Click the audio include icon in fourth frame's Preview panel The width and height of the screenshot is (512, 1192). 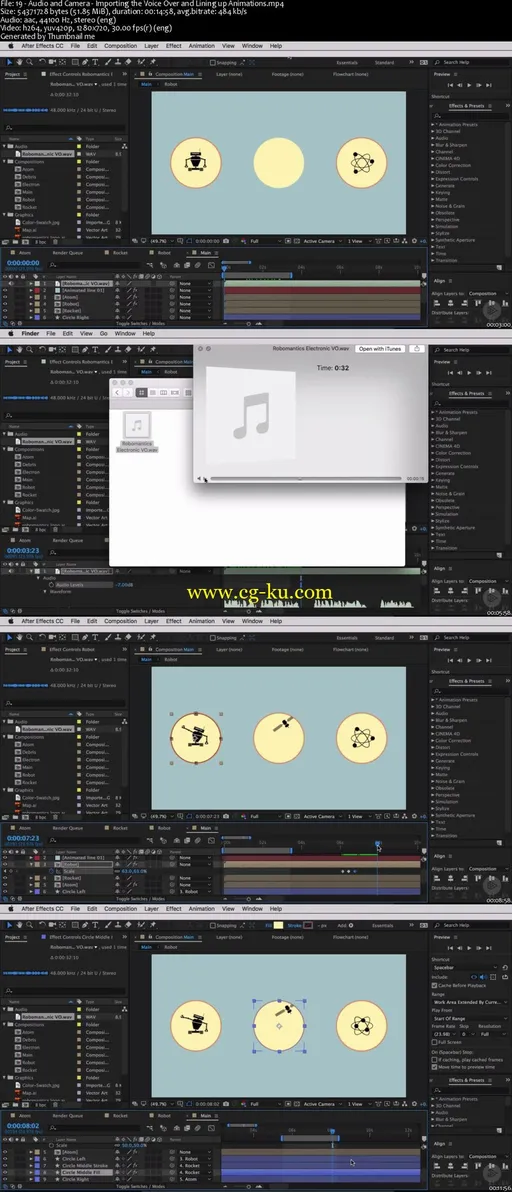[x=483, y=977]
